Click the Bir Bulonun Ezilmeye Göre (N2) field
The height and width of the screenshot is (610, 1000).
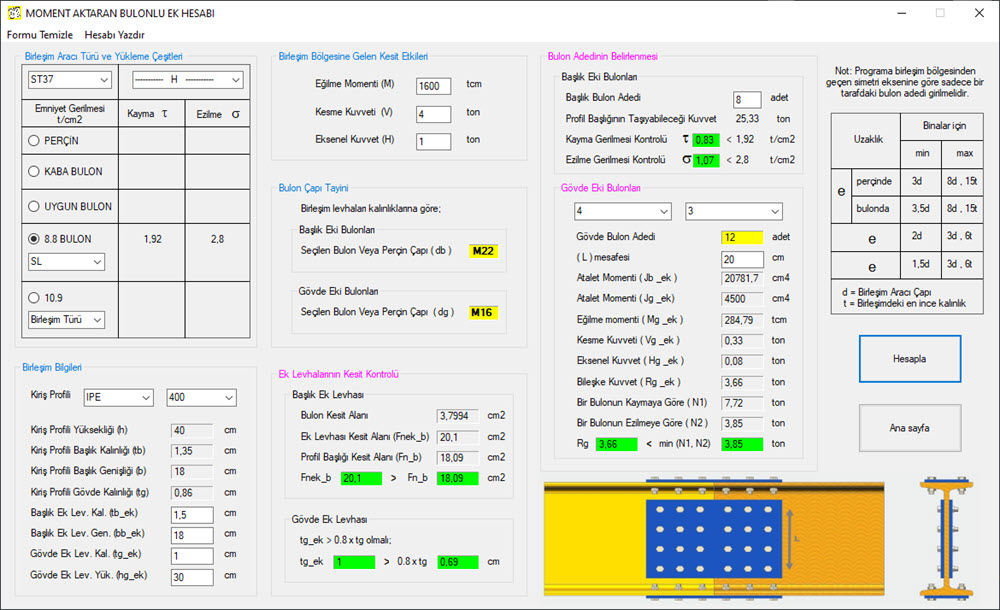pyautogui.click(x=742, y=424)
